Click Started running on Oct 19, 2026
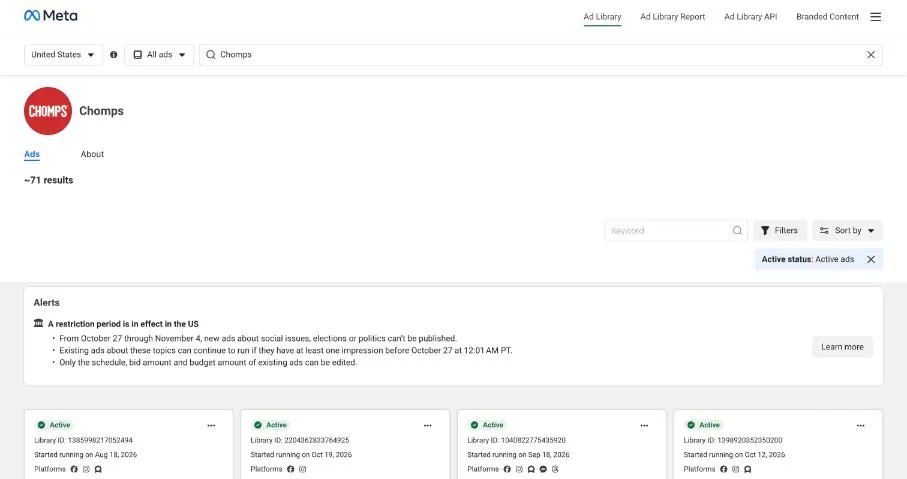The height and width of the screenshot is (479, 907). click(301, 455)
